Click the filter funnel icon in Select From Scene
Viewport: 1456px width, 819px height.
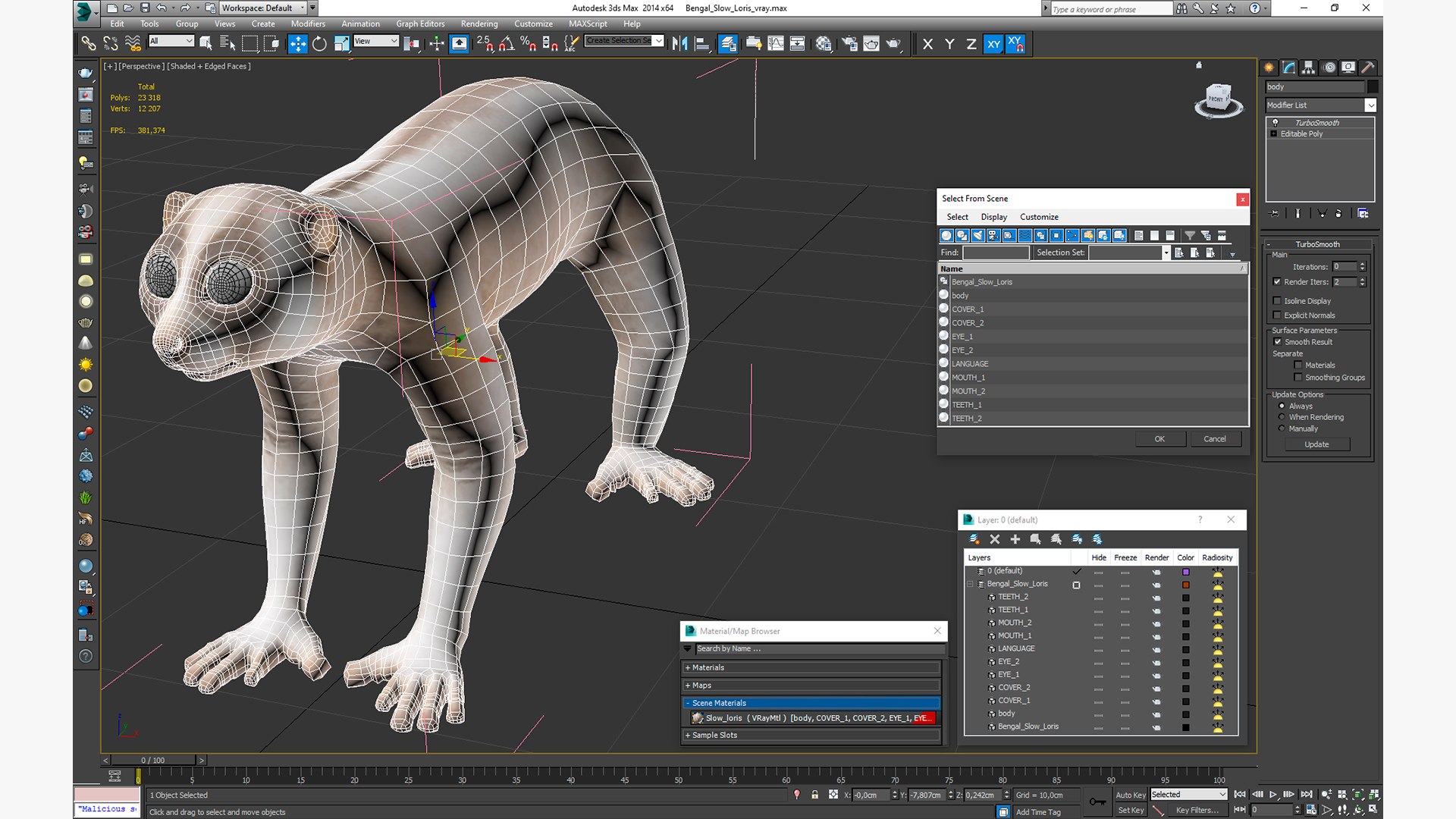point(1190,236)
